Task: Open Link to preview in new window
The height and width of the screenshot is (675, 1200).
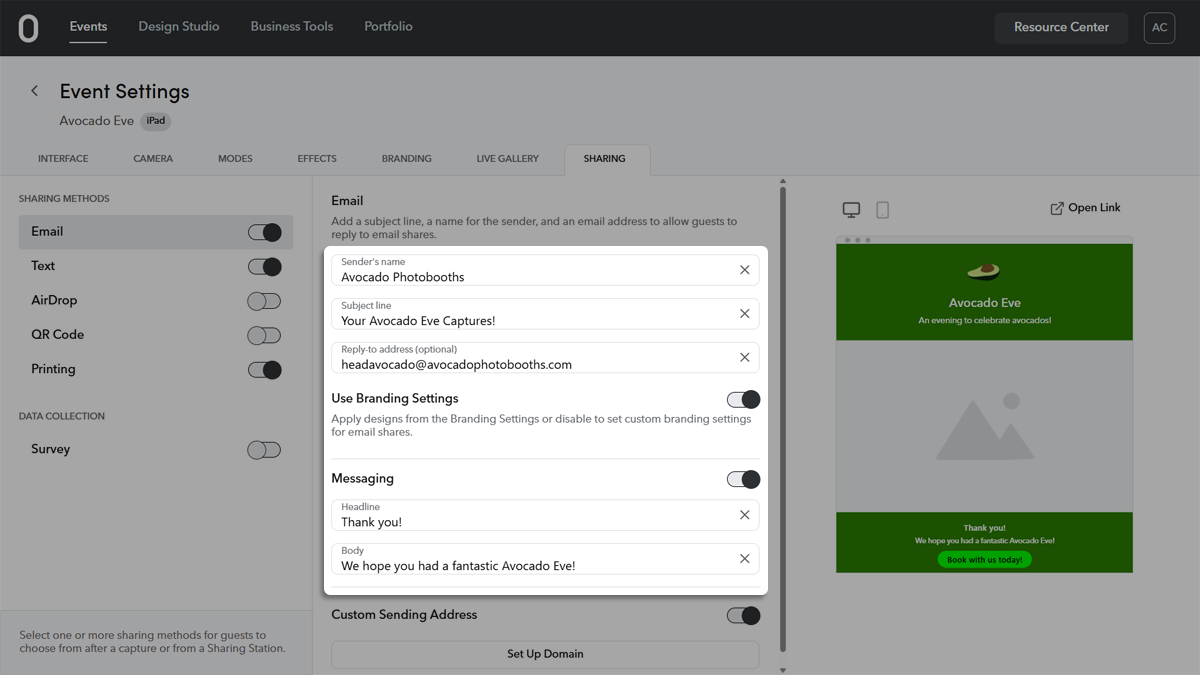Action: pyautogui.click(x=1085, y=208)
